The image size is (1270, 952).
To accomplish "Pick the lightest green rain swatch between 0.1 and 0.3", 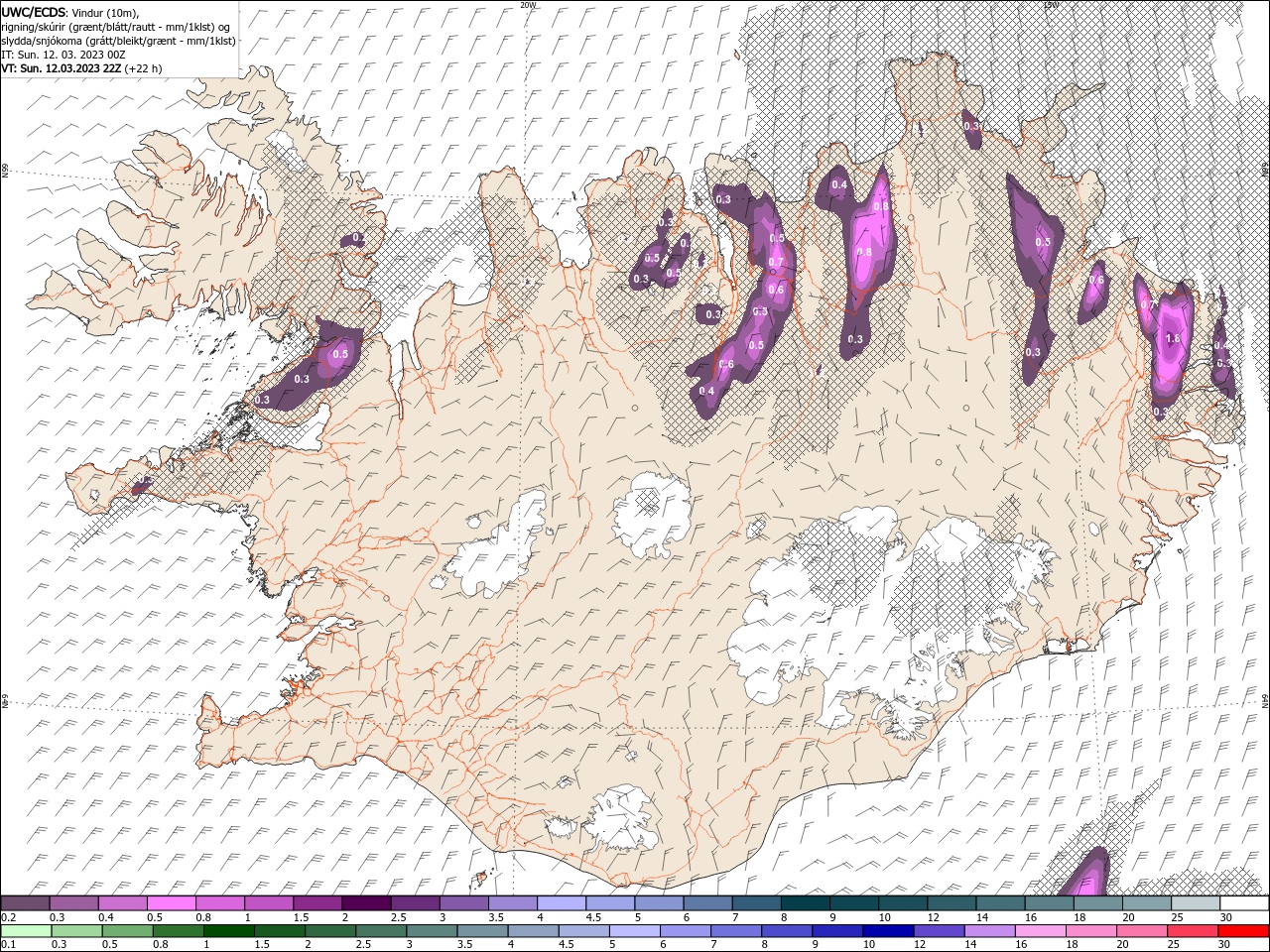I will point(25,931).
